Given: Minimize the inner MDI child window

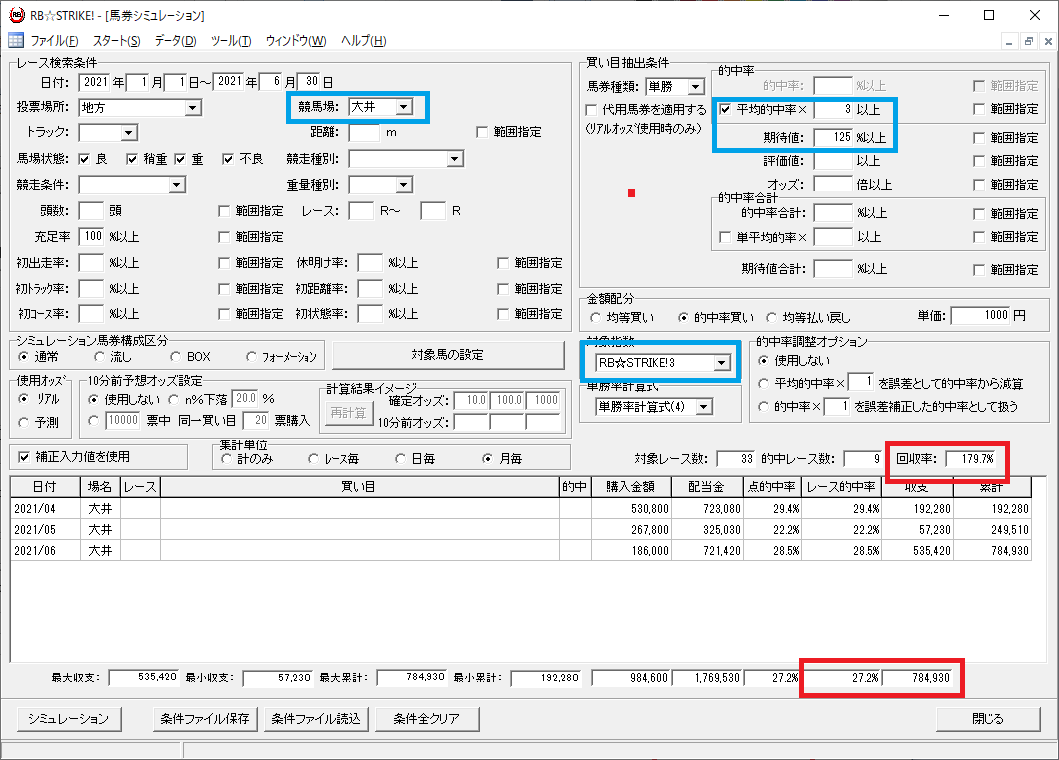Looking at the screenshot, I should (x=1009, y=41).
